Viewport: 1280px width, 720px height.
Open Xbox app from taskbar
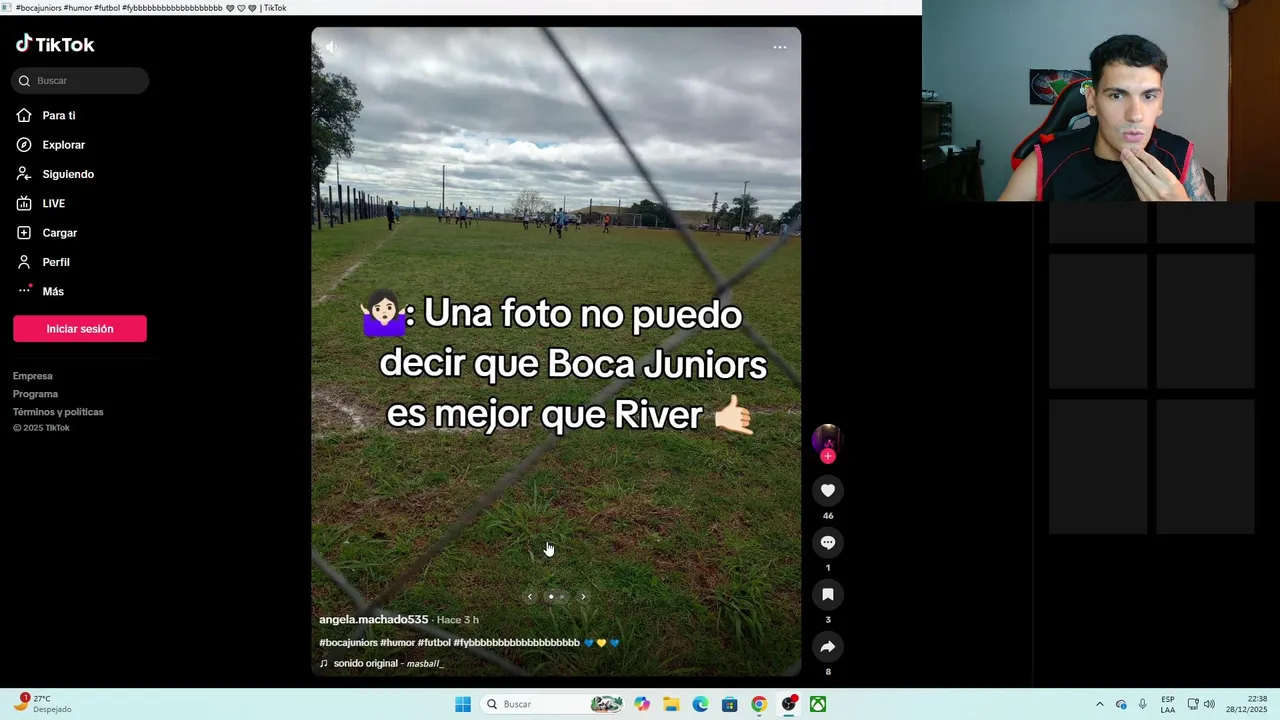click(x=818, y=704)
